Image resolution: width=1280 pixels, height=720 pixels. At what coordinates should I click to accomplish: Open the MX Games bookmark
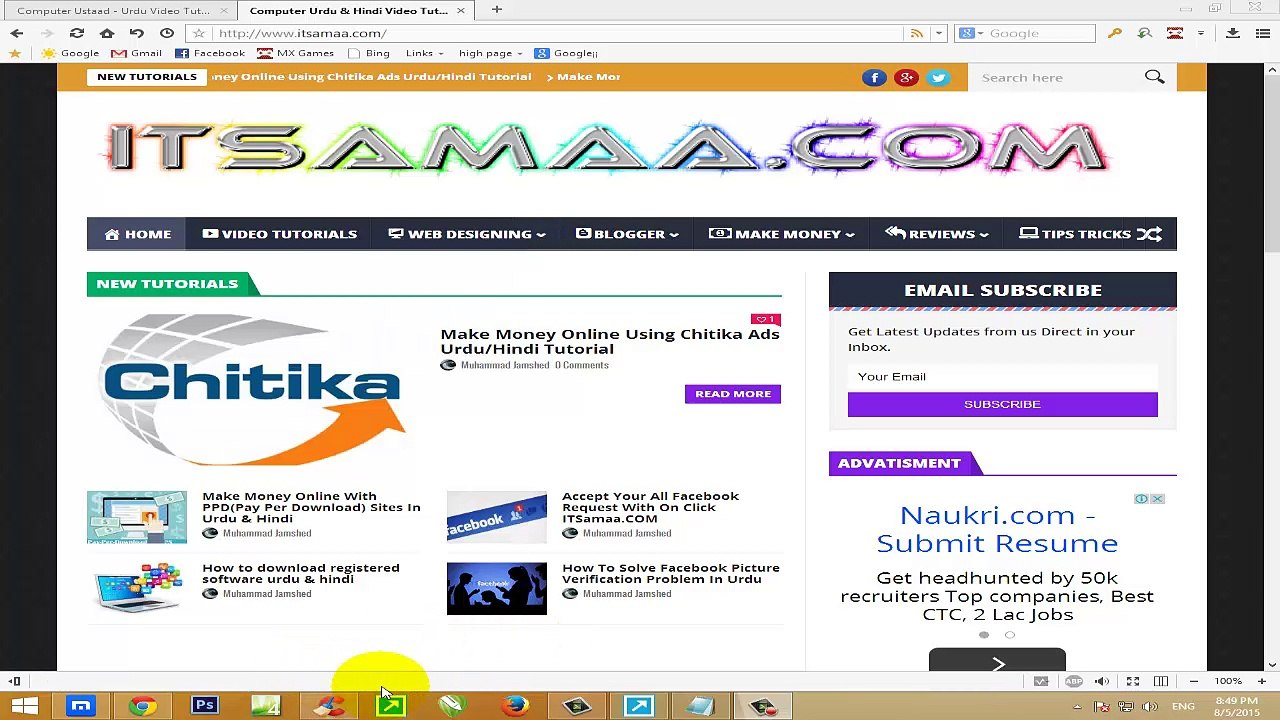(295, 53)
